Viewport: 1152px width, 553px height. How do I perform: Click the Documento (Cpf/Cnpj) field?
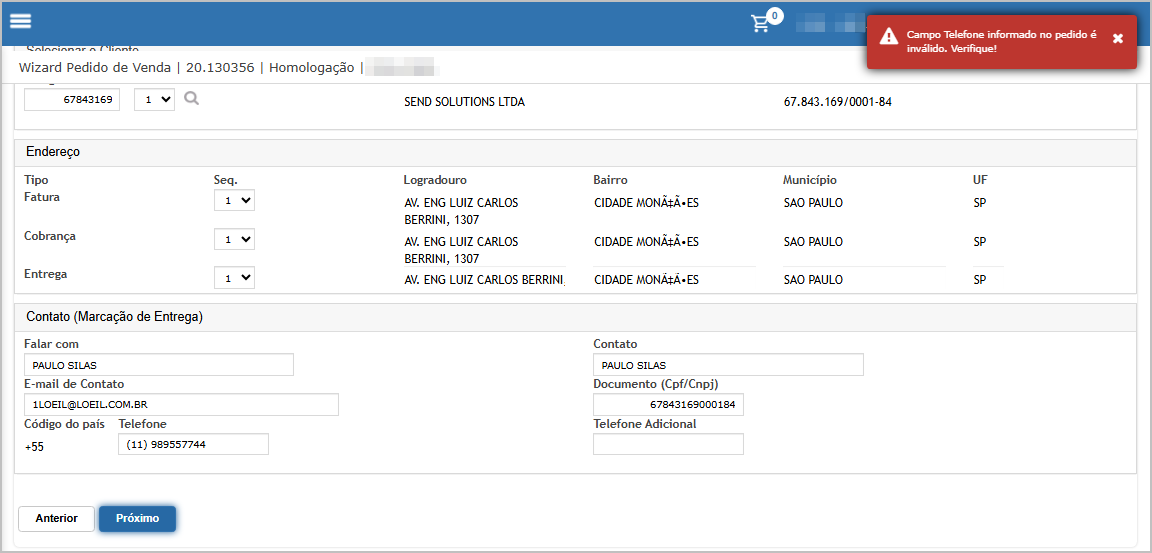(668, 404)
